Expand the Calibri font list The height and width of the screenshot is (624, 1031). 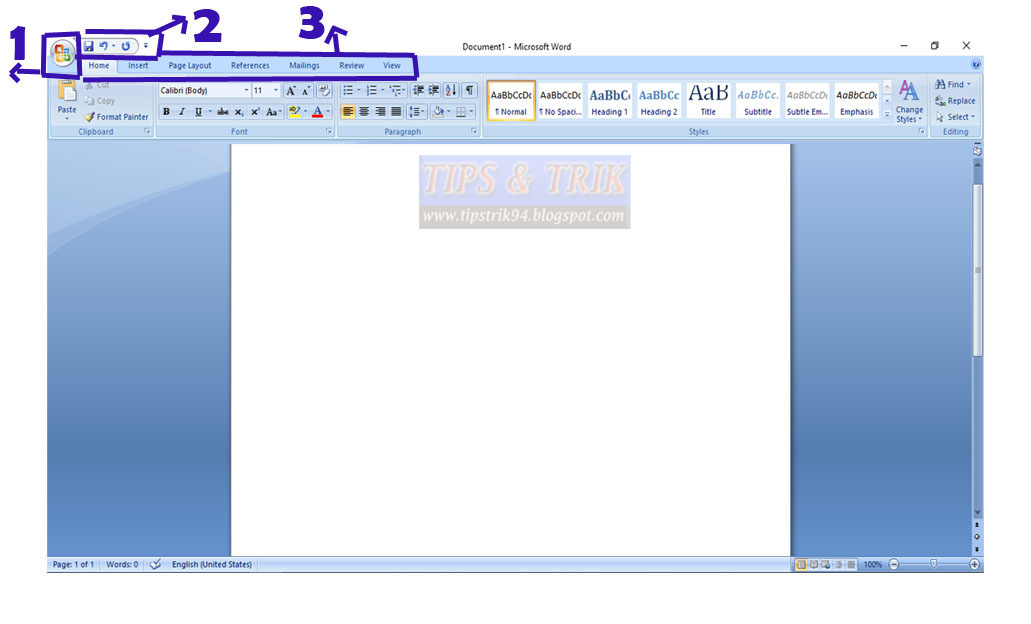(x=246, y=89)
